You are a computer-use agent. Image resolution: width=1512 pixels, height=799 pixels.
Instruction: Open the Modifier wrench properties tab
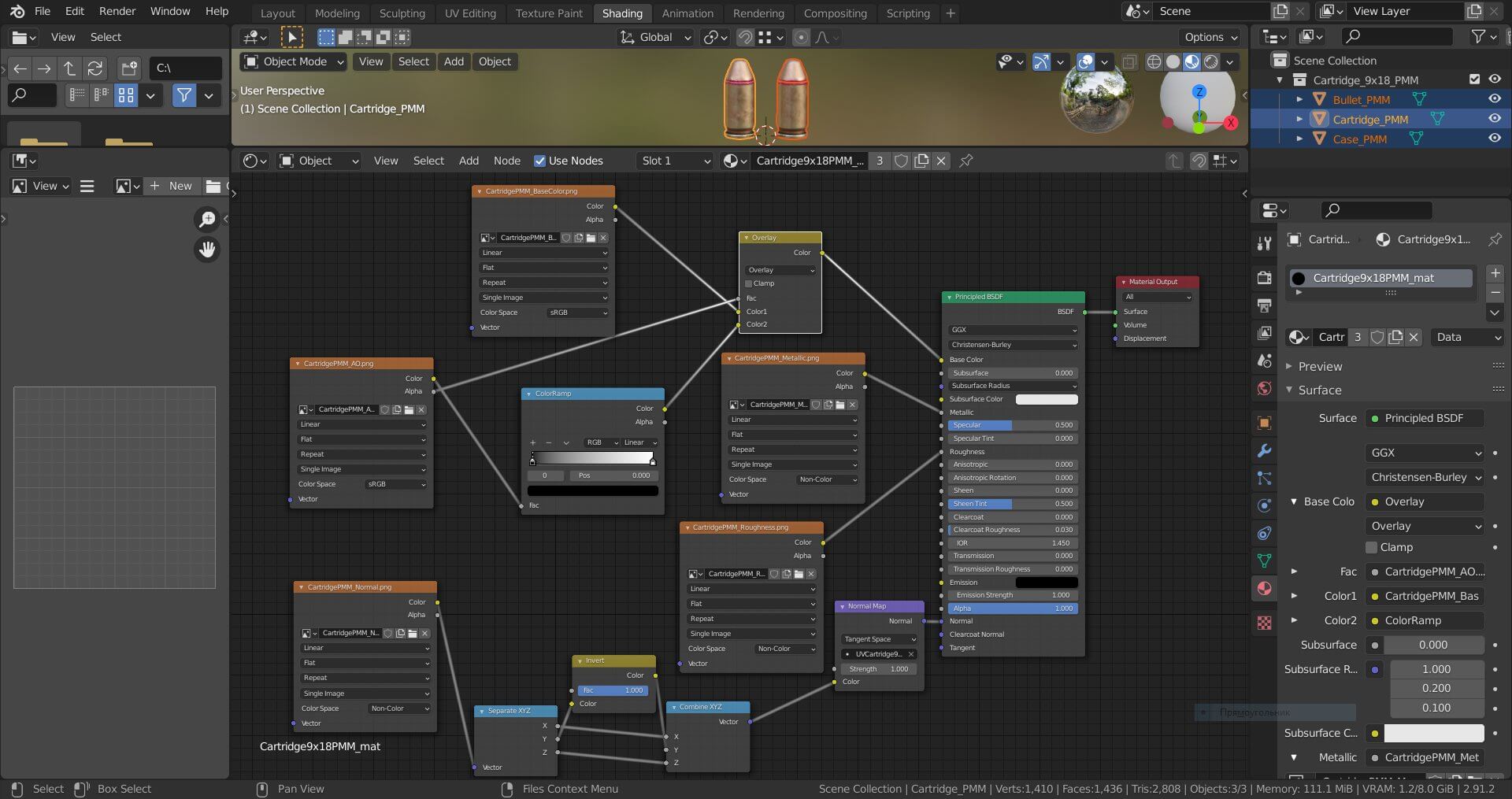1264,451
